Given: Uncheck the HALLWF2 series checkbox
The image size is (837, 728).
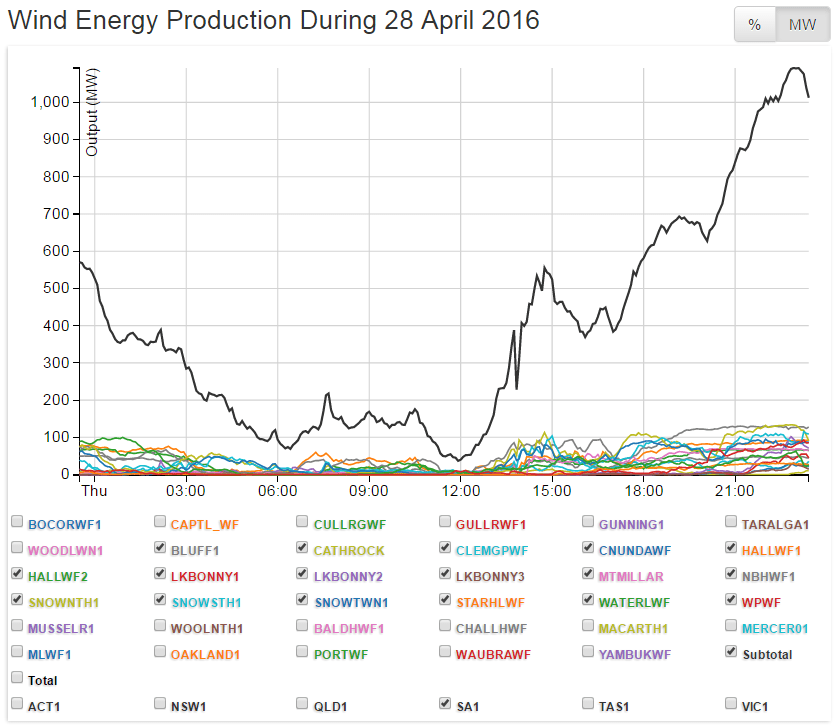Looking at the screenshot, I should coord(17,574).
